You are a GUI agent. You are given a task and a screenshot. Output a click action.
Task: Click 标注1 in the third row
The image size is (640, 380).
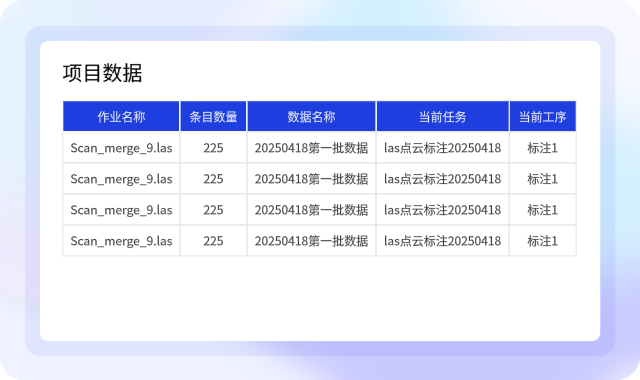pos(542,210)
